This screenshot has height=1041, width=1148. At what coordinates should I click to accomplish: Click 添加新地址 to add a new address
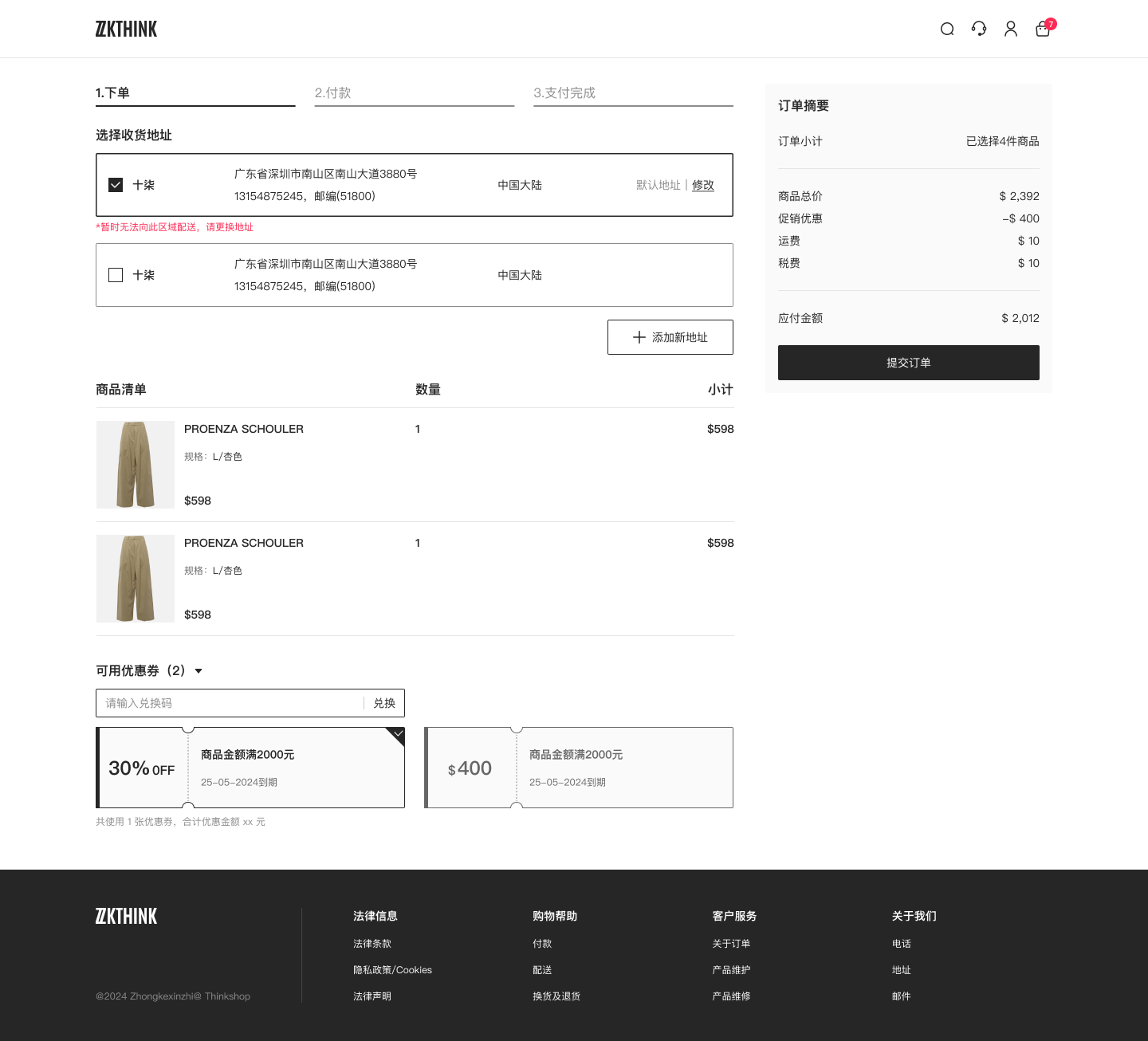pyautogui.click(x=670, y=337)
